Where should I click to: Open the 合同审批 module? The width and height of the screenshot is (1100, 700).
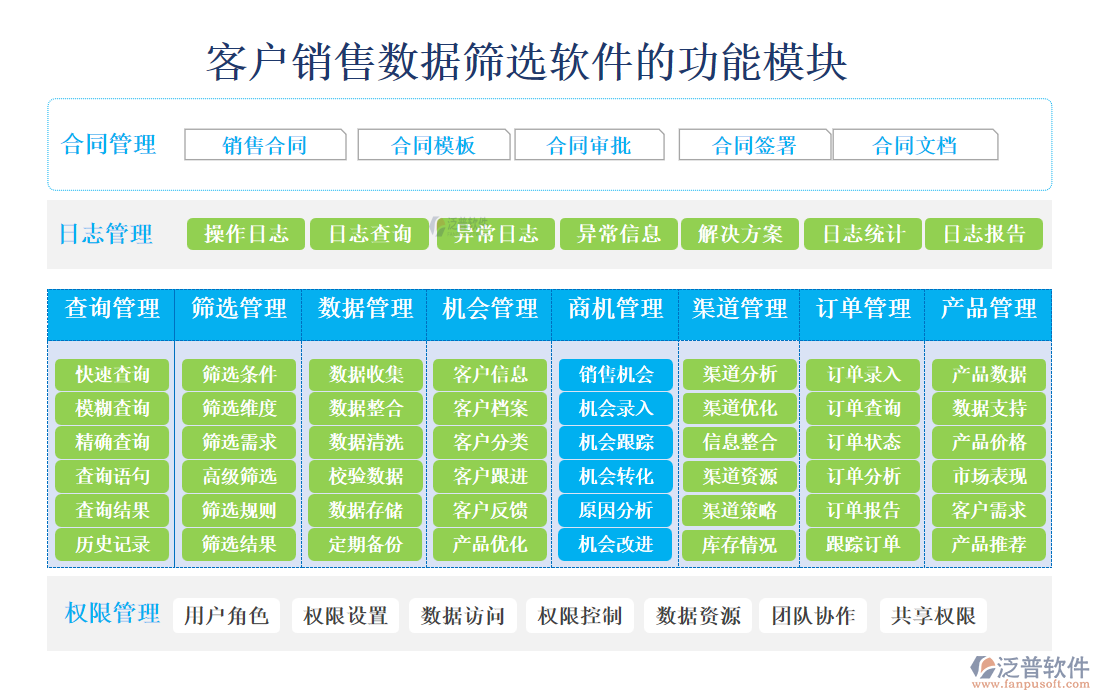(588, 144)
